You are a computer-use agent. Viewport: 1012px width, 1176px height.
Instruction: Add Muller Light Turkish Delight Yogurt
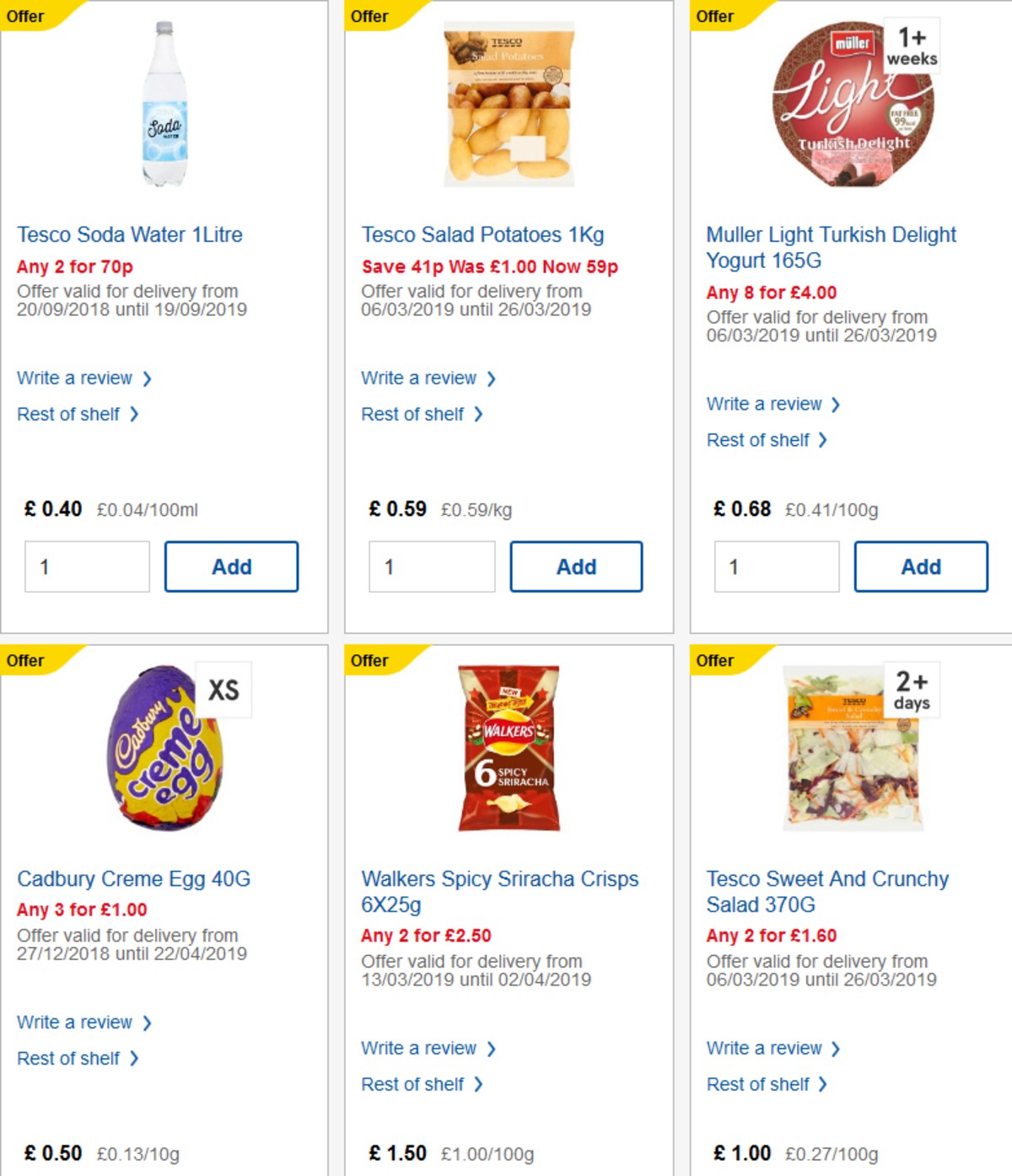pos(921,567)
